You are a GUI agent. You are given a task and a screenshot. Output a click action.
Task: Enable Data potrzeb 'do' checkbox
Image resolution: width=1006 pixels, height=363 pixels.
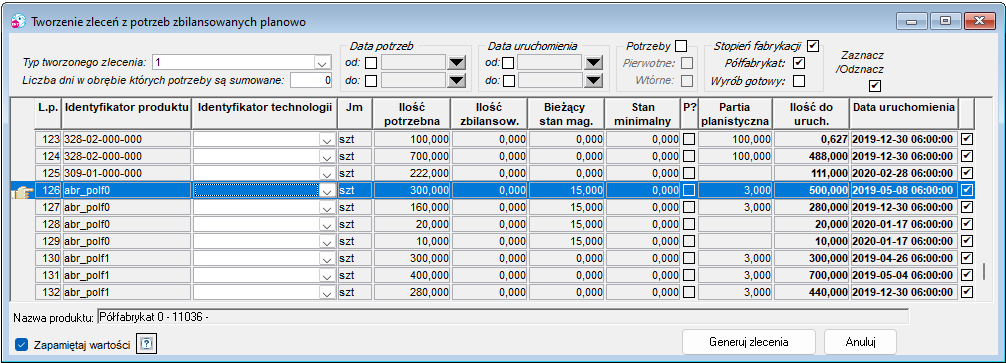(x=371, y=81)
